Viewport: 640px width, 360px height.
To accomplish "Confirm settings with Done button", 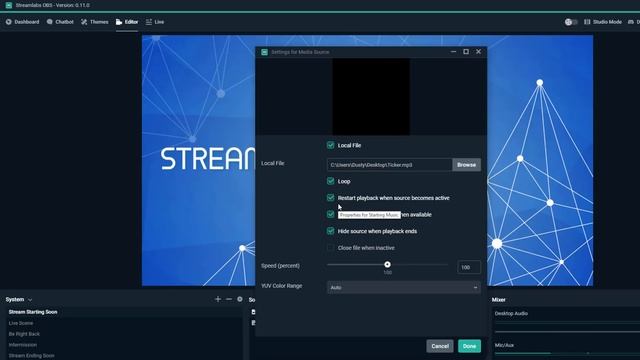I will point(469,346).
